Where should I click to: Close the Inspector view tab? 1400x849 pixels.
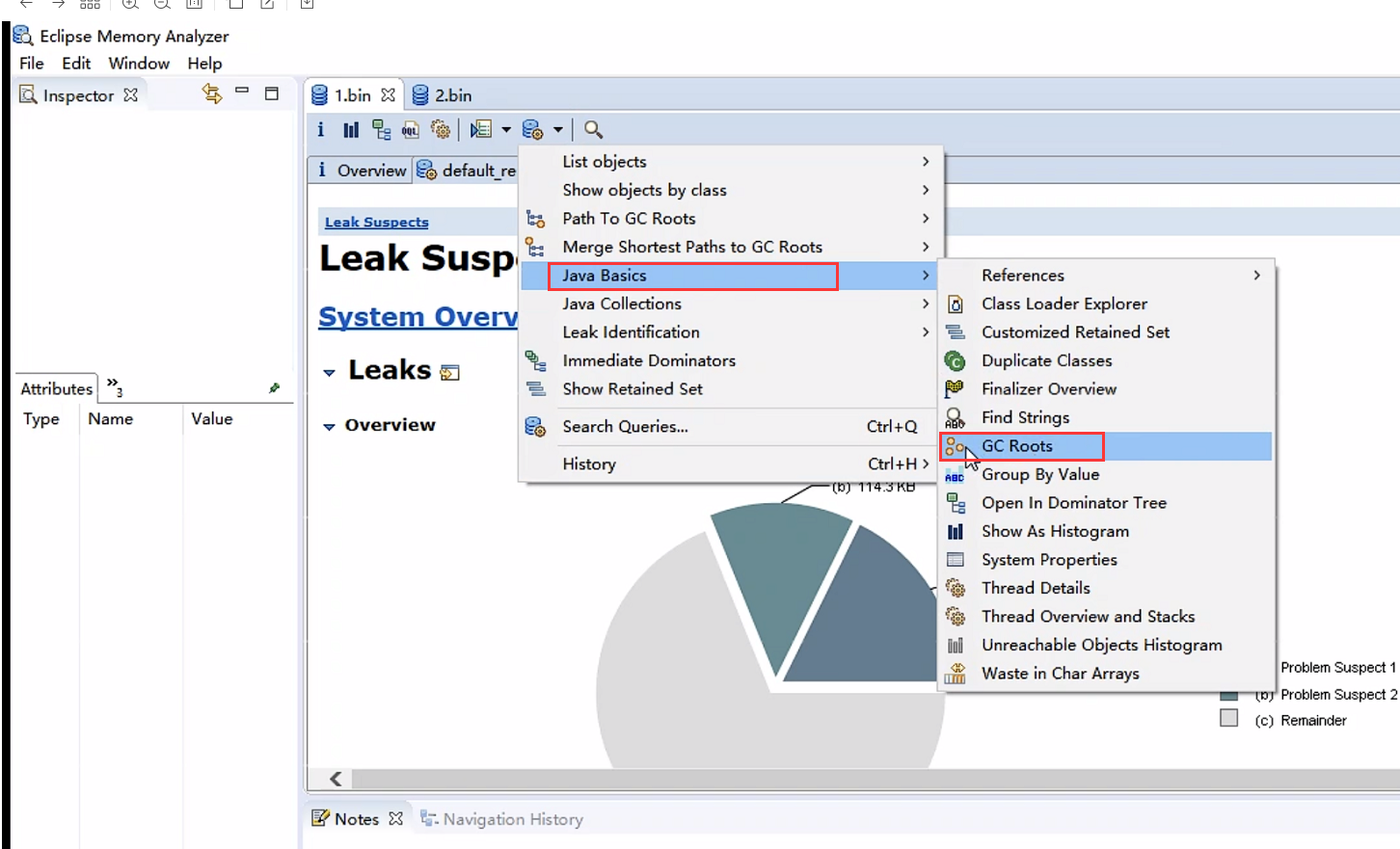131,94
